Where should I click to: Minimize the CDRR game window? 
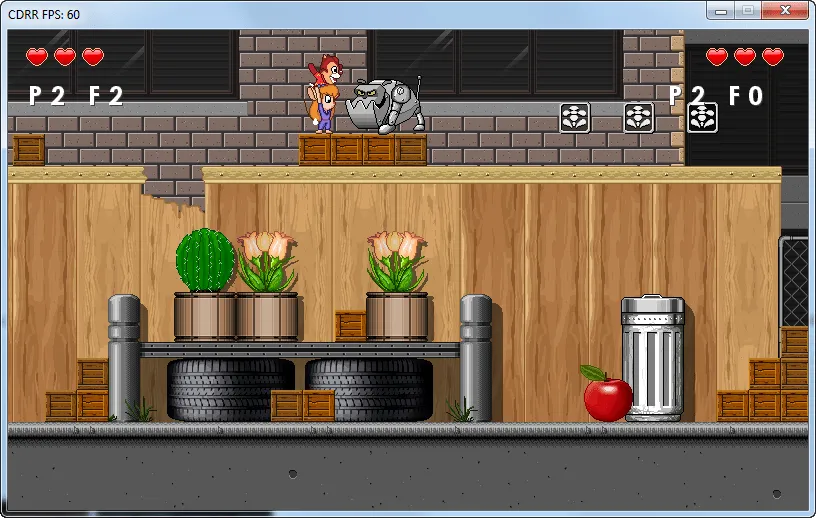tap(721, 10)
